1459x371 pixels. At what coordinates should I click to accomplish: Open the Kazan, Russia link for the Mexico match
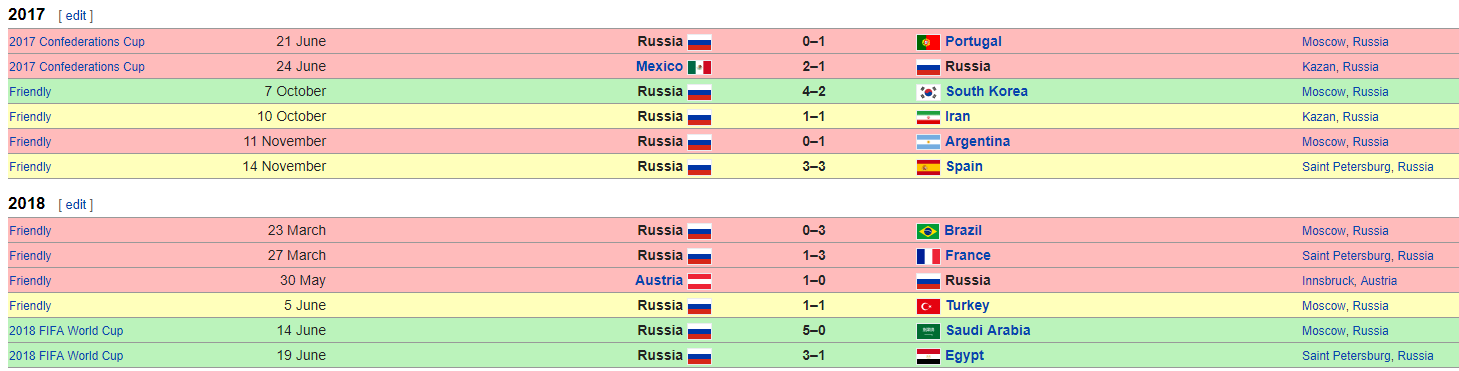click(1340, 67)
